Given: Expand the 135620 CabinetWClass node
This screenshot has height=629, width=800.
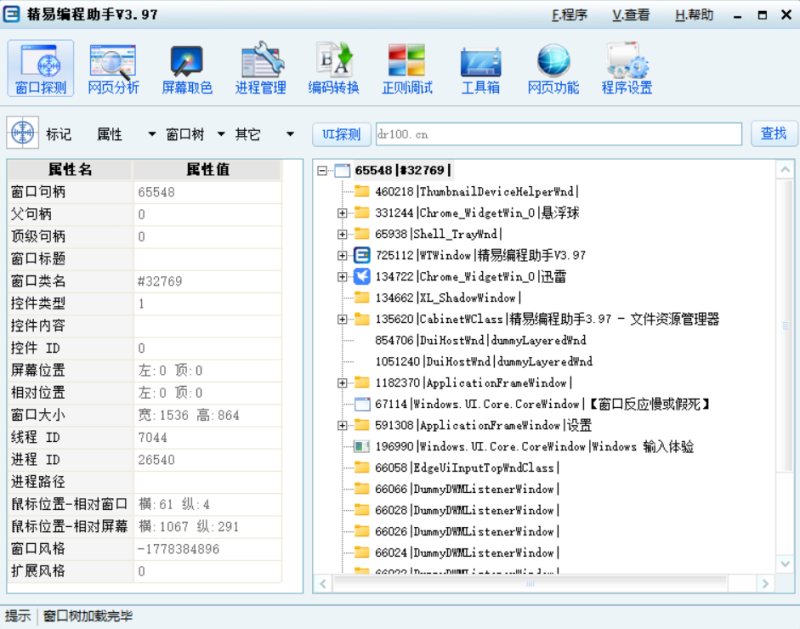Looking at the screenshot, I should (x=342, y=319).
